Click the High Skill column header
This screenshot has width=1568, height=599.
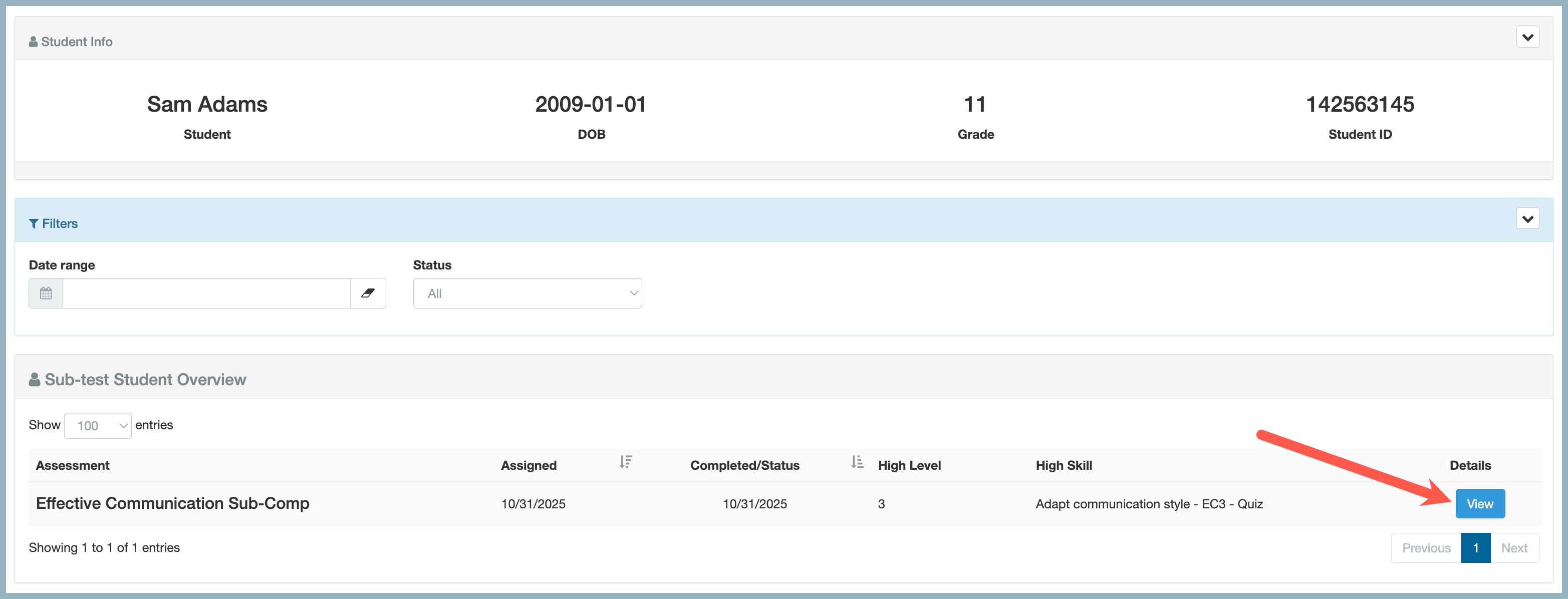click(1064, 466)
